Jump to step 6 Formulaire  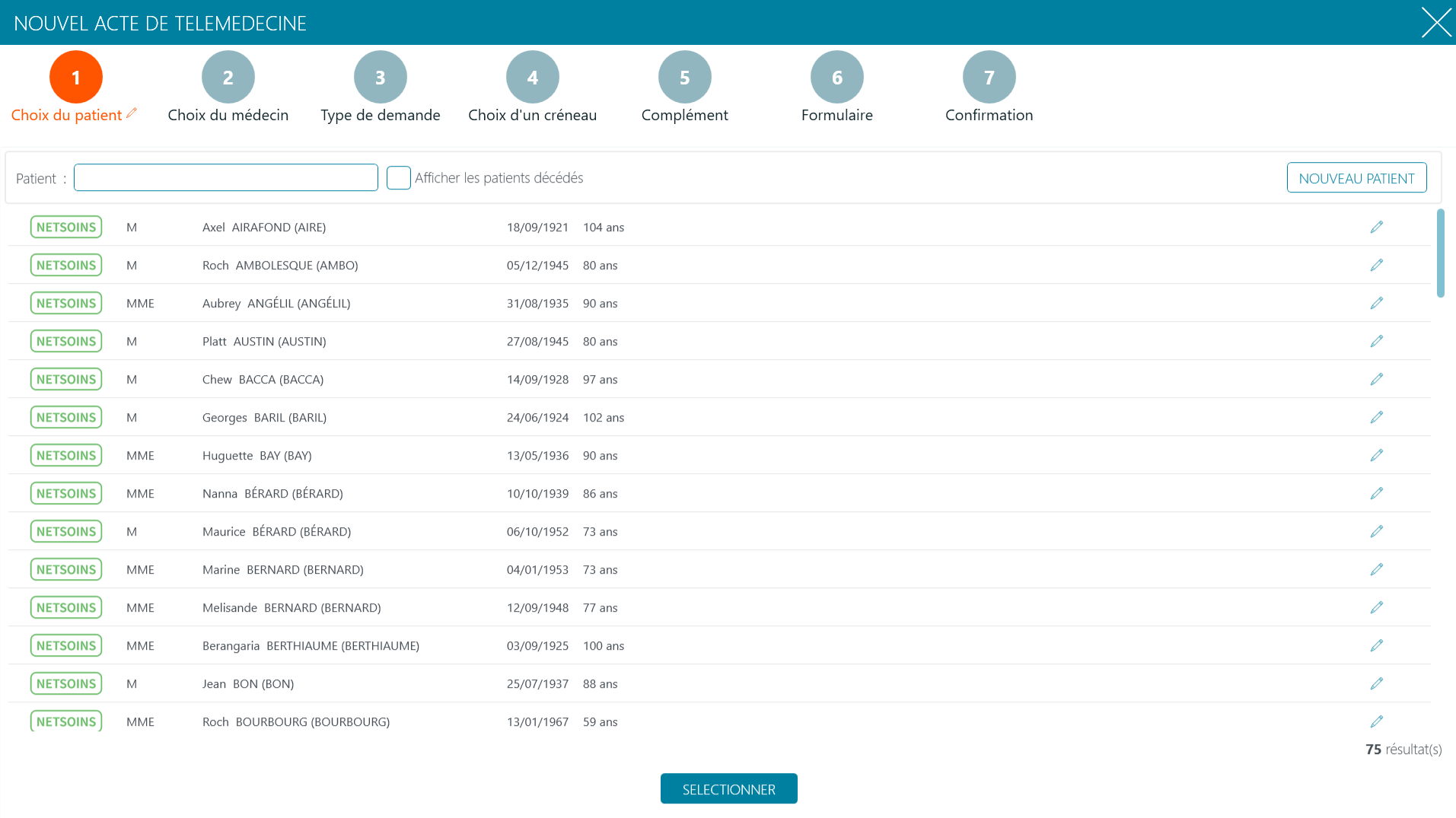tap(837, 77)
